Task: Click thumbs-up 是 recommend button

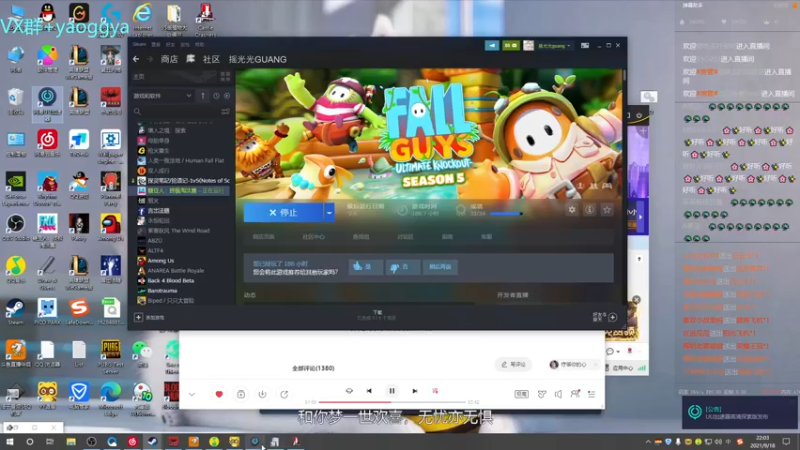Action: coord(365,267)
